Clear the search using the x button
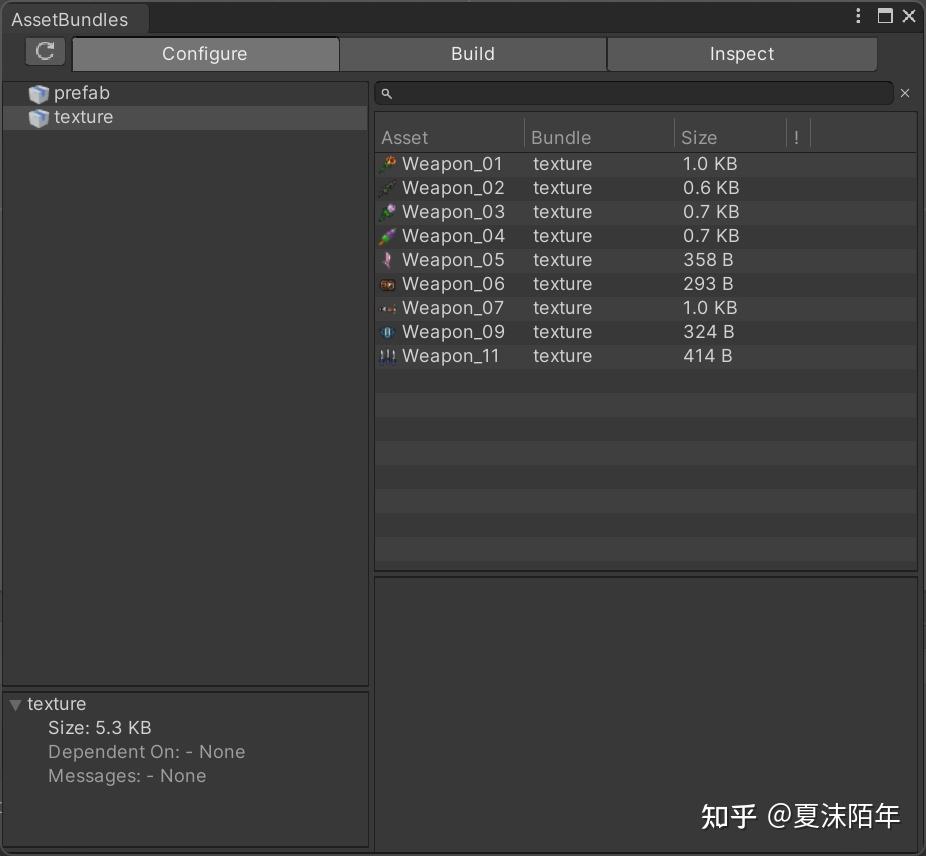The width and height of the screenshot is (926, 856). [x=905, y=93]
